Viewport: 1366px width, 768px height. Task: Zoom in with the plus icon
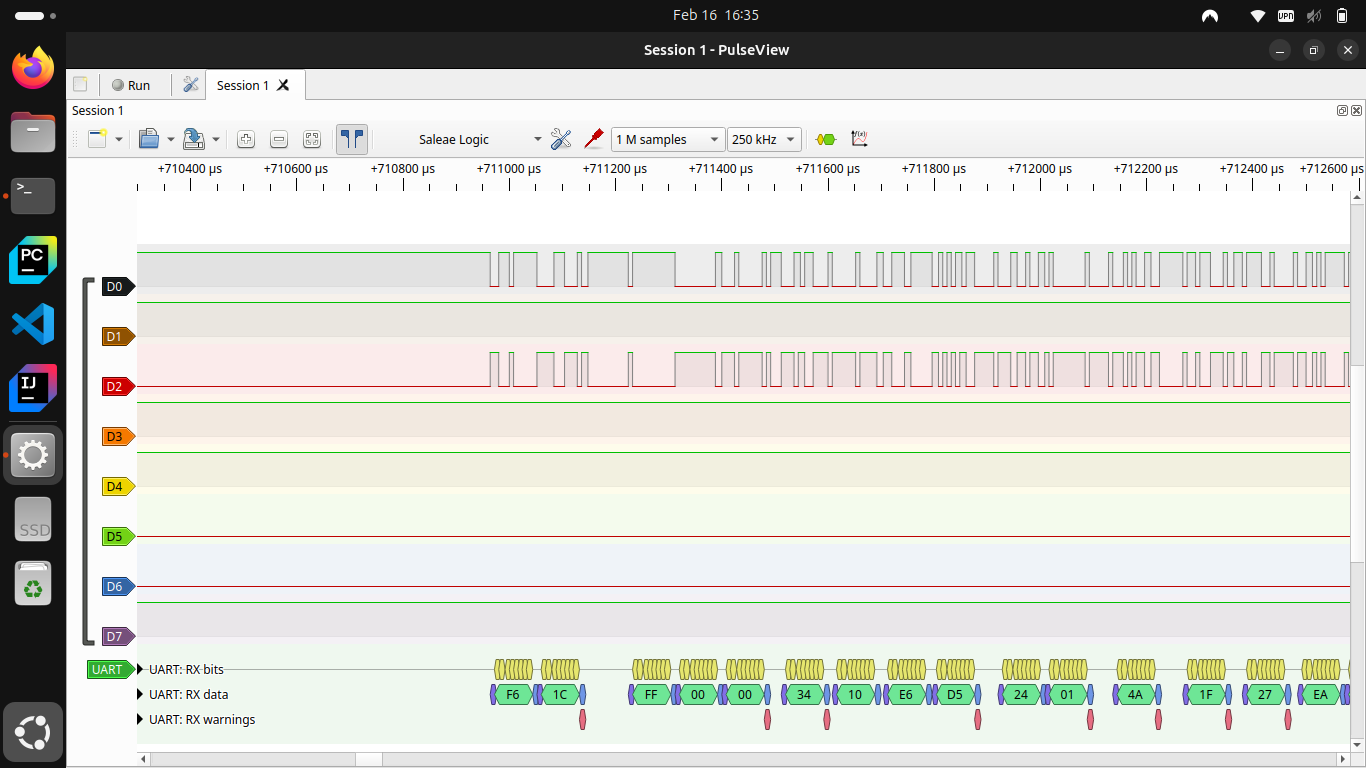(x=246, y=139)
